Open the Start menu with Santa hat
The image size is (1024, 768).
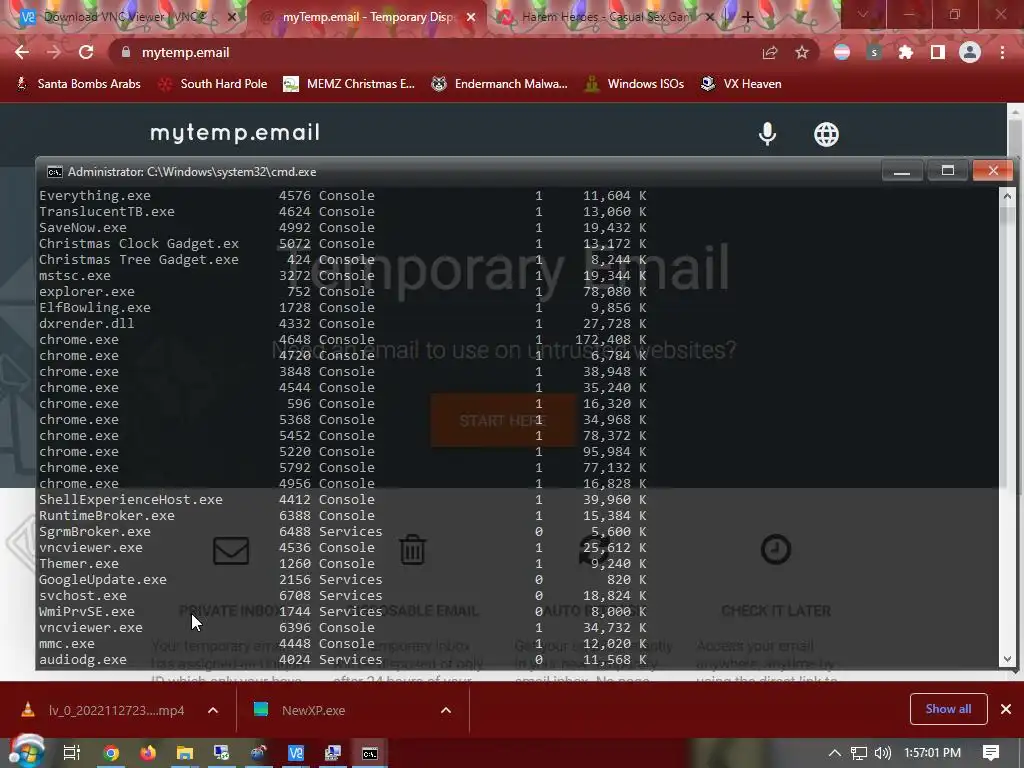click(x=26, y=752)
